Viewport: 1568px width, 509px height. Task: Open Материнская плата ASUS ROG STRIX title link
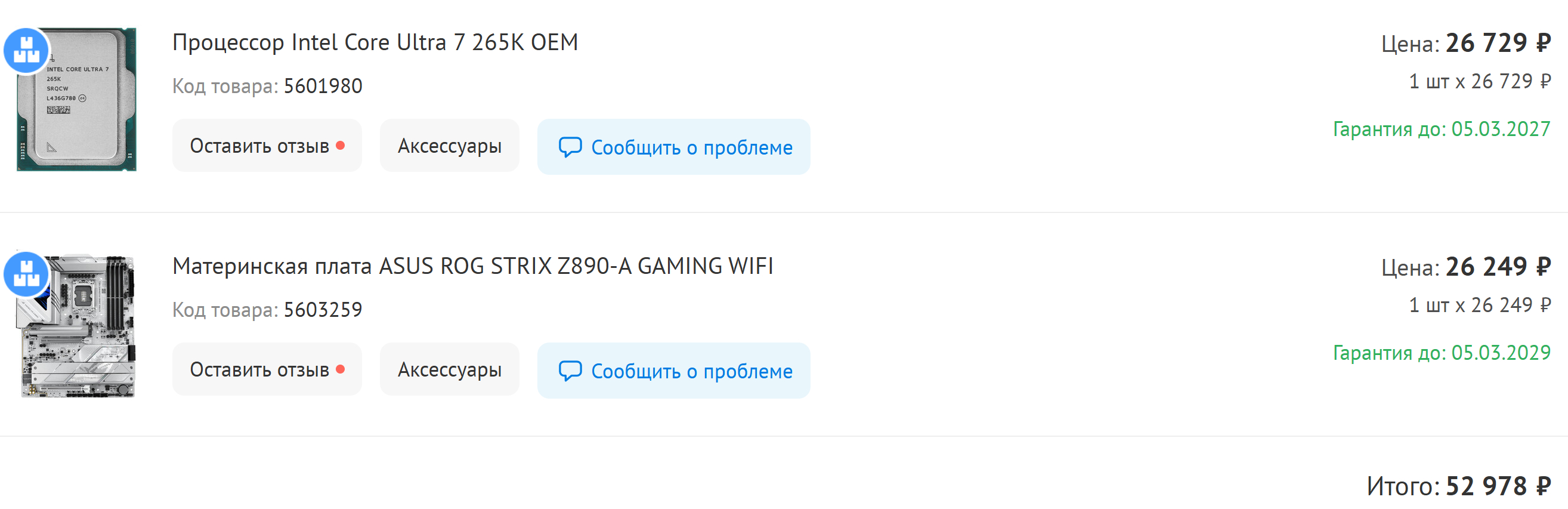point(473,266)
